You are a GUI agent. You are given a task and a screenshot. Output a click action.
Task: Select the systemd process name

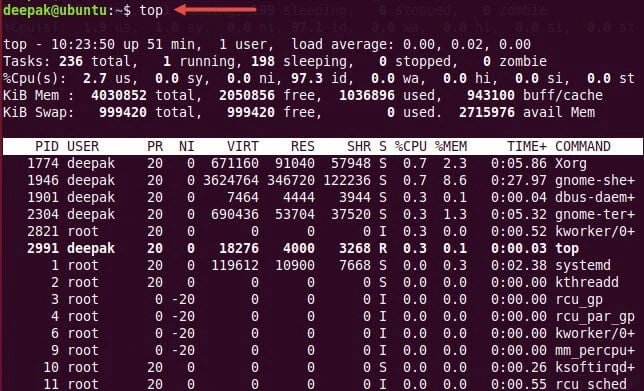point(583,265)
